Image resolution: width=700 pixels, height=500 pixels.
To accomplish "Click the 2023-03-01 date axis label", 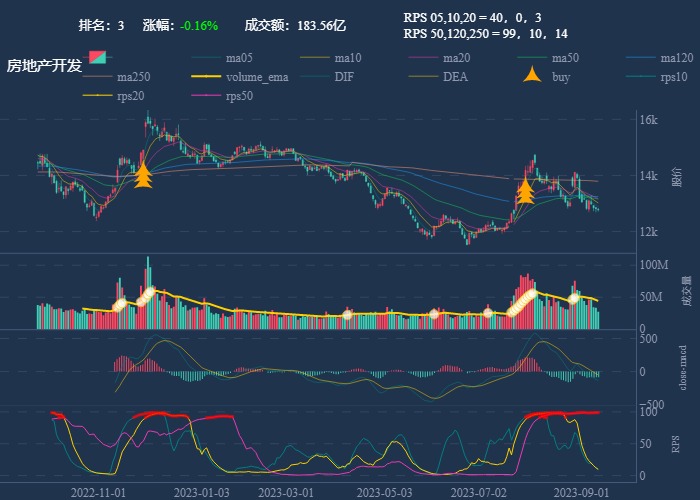I will pos(286,492).
